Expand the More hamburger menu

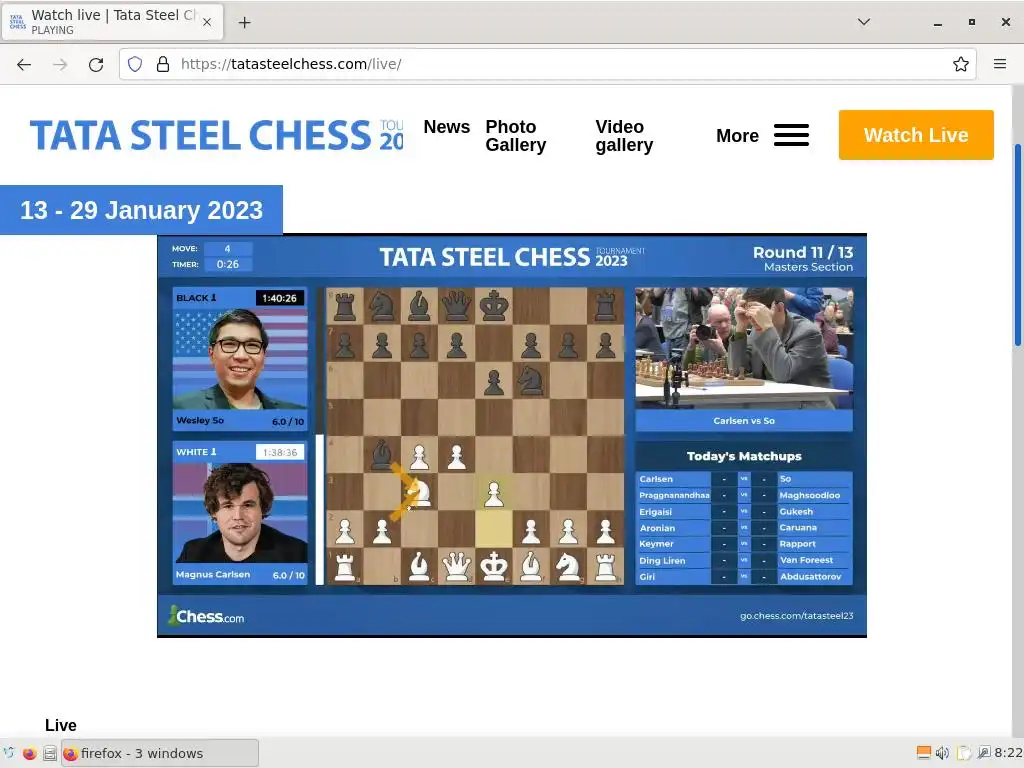[762, 135]
